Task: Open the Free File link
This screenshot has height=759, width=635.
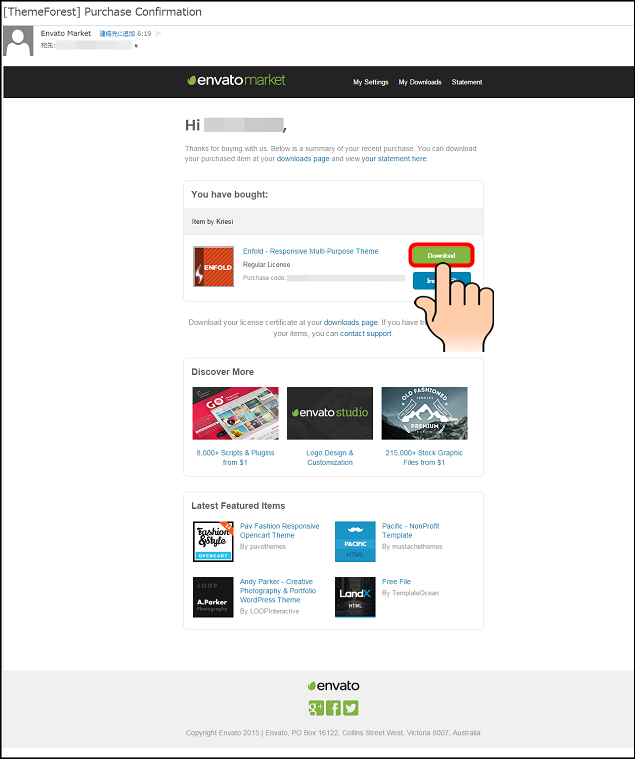Action: point(396,581)
